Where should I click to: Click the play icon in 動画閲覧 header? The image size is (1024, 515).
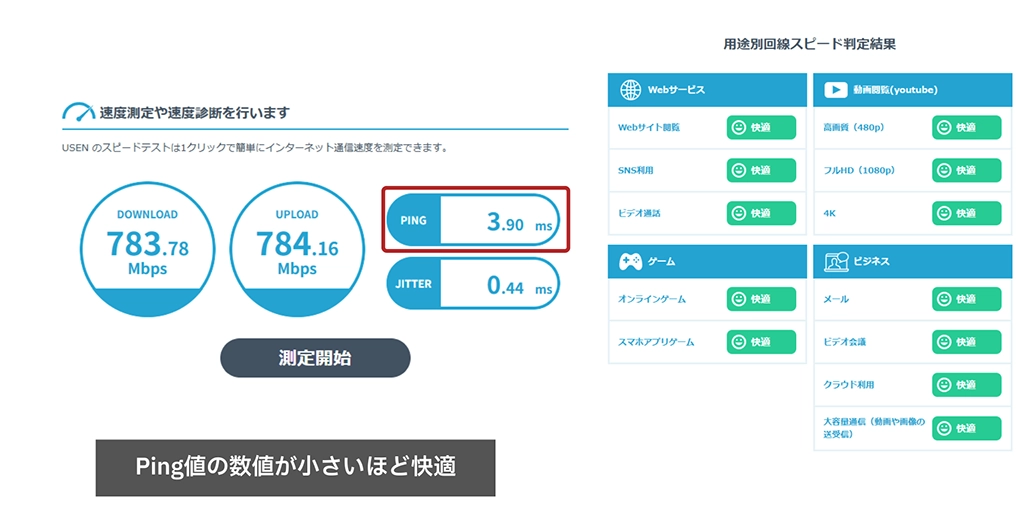point(836,90)
